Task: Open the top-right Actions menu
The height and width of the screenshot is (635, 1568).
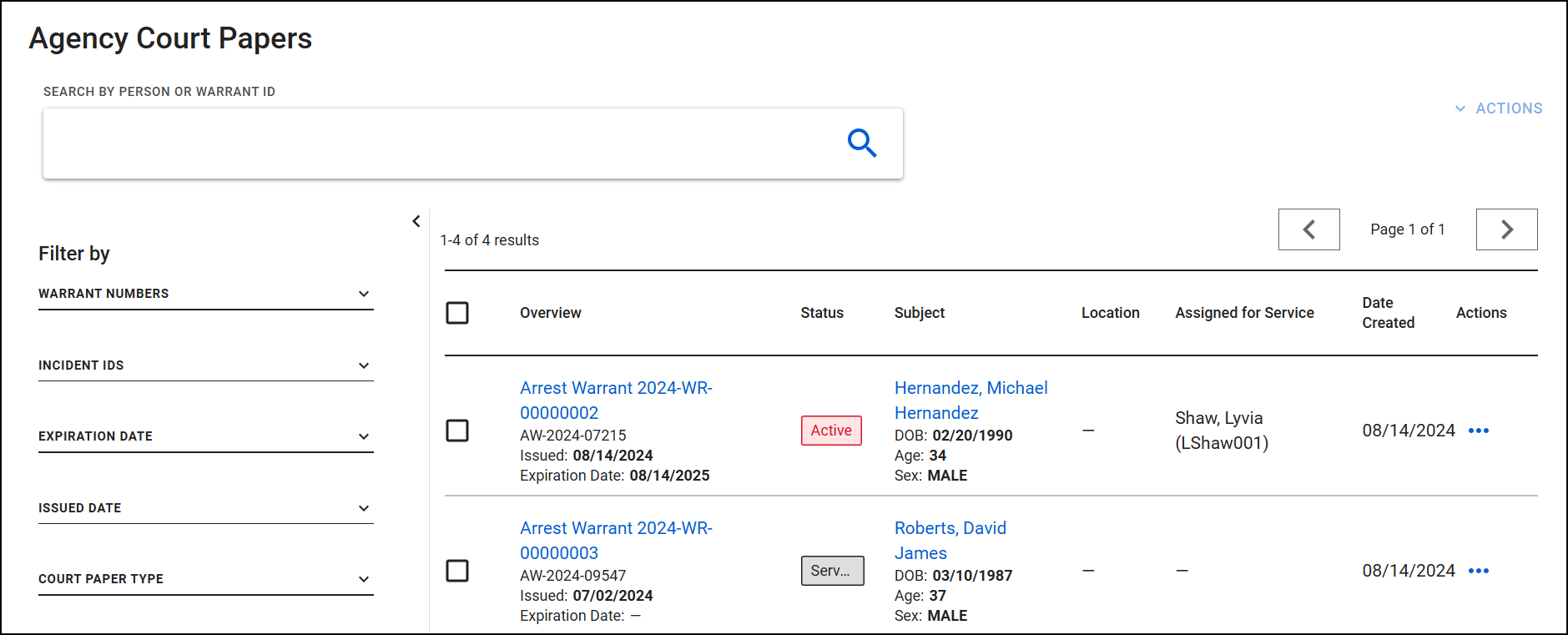Action: pyautogui.click(x=1499, y=108)
